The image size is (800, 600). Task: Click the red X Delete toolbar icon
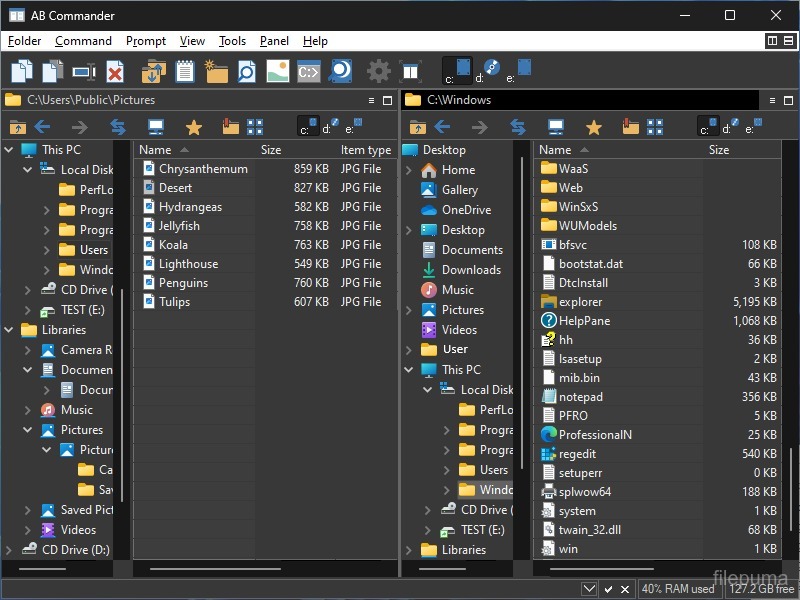point(115,71)
